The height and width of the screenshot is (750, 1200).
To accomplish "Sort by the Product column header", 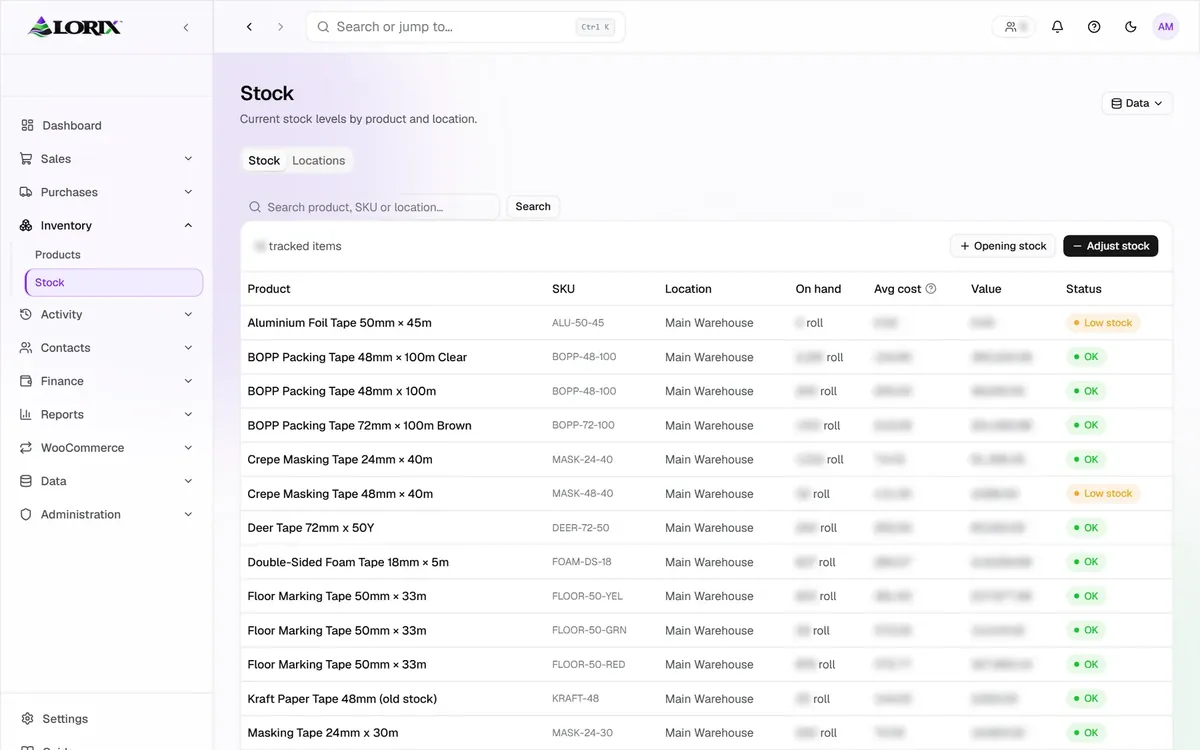I will coord(269,289).
